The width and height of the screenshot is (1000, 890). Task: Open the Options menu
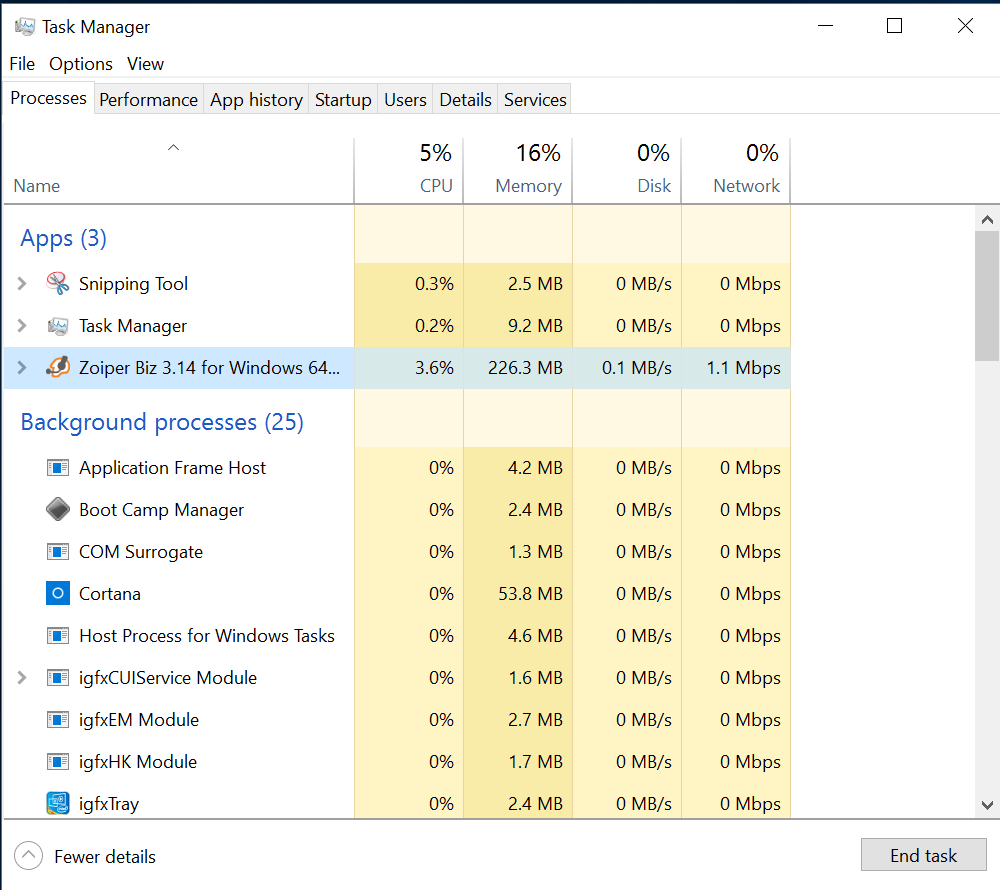pyautogui.click(x=80, y=63)
